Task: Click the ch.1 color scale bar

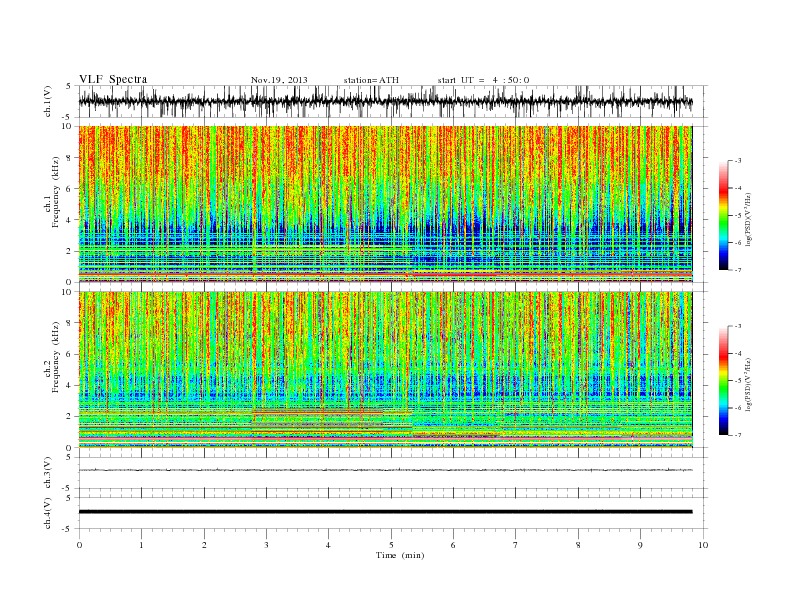Action: pos(724,215)
